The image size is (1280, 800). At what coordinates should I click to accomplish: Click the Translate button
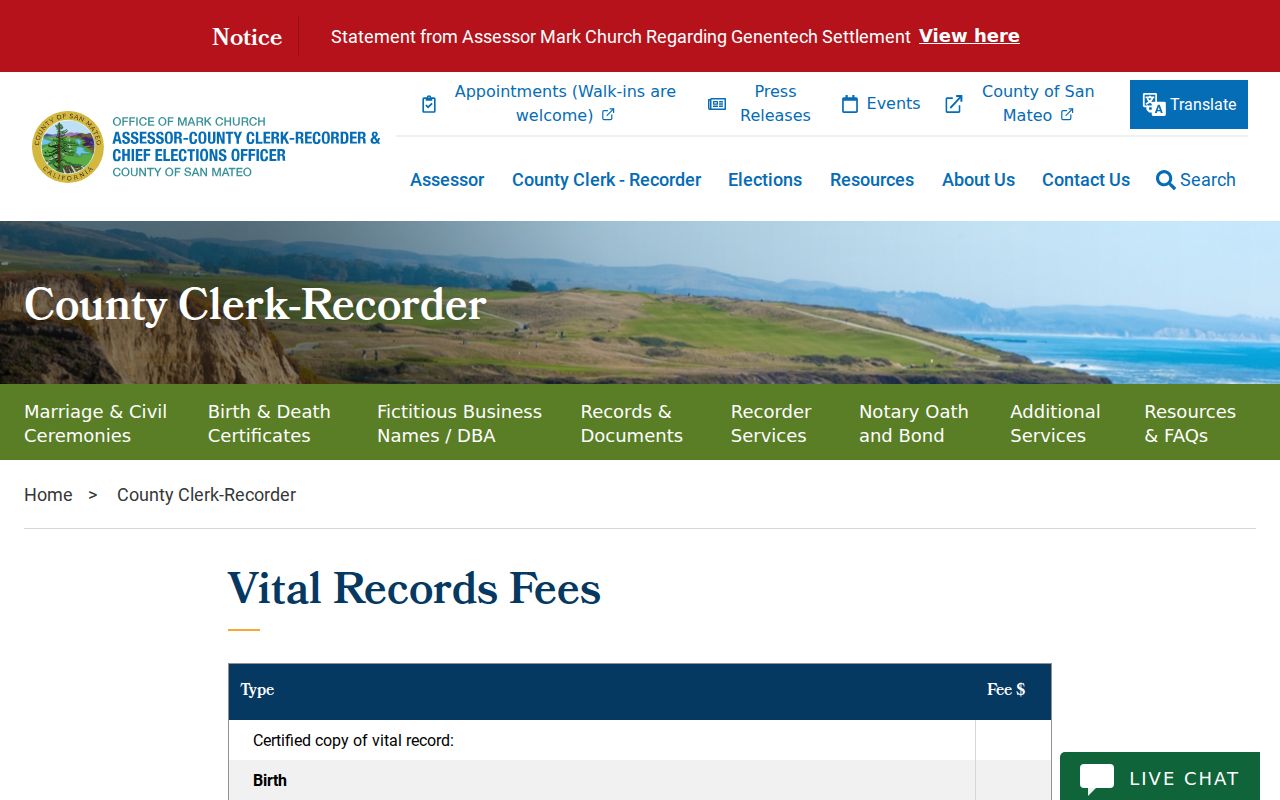tap(1189, 104)
